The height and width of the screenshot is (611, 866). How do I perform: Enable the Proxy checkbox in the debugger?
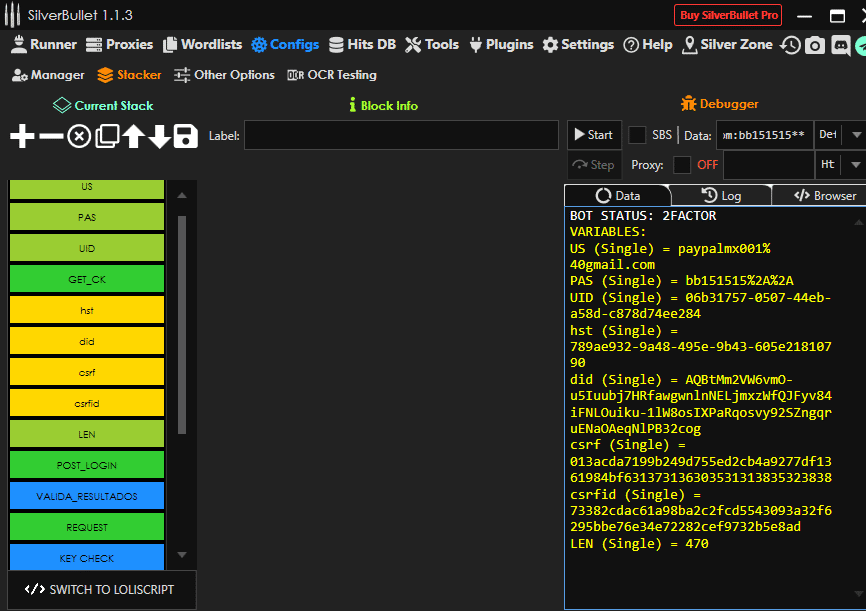pyautogui.click(x=682, y=164)
